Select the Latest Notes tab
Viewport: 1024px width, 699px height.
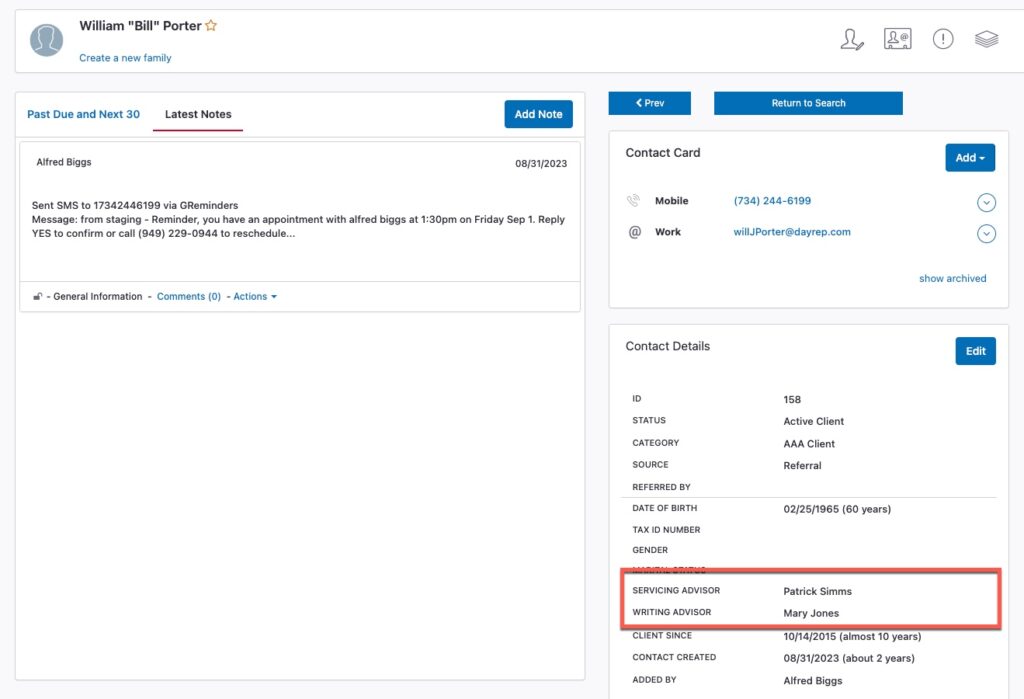pos(198,114)
